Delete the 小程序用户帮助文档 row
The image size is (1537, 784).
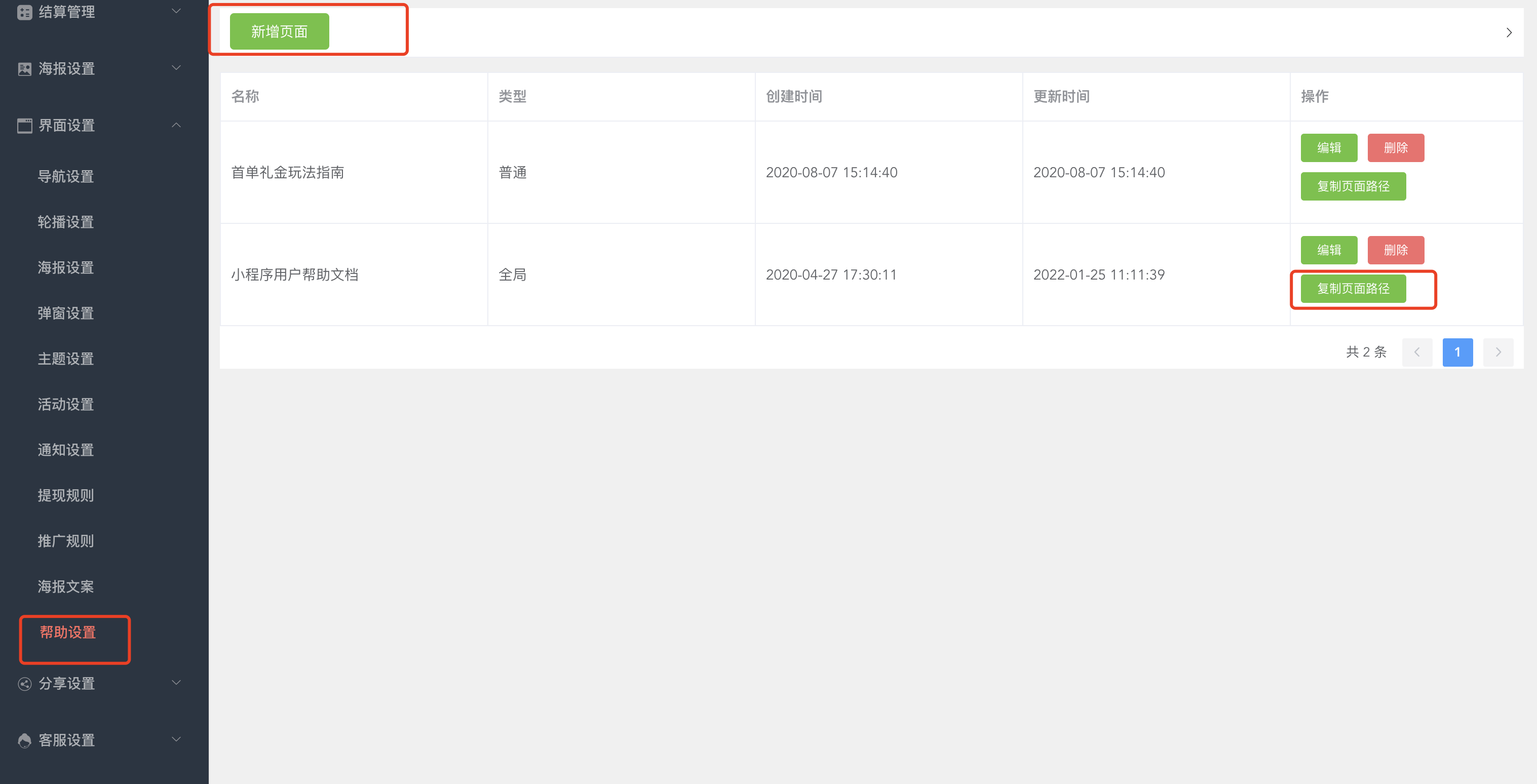coord(1395,250)
